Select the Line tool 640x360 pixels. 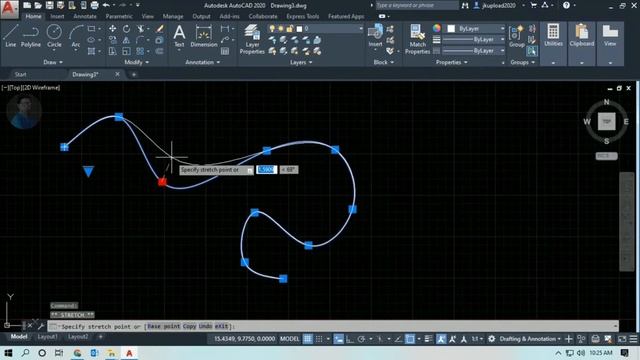(11, 36)
